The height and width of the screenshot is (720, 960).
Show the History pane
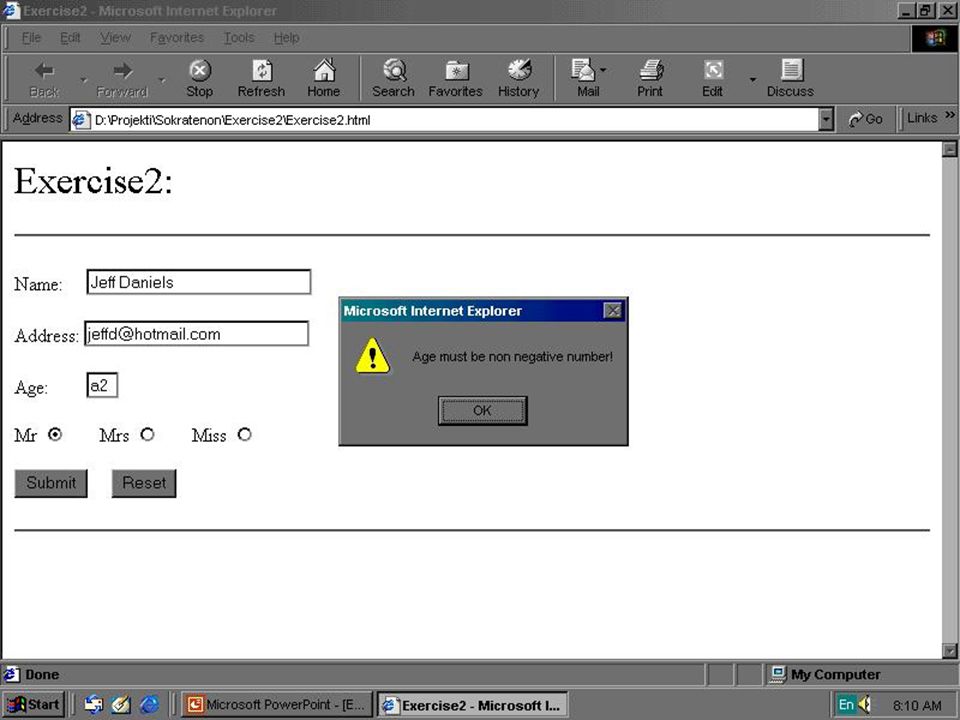[519, 79]
